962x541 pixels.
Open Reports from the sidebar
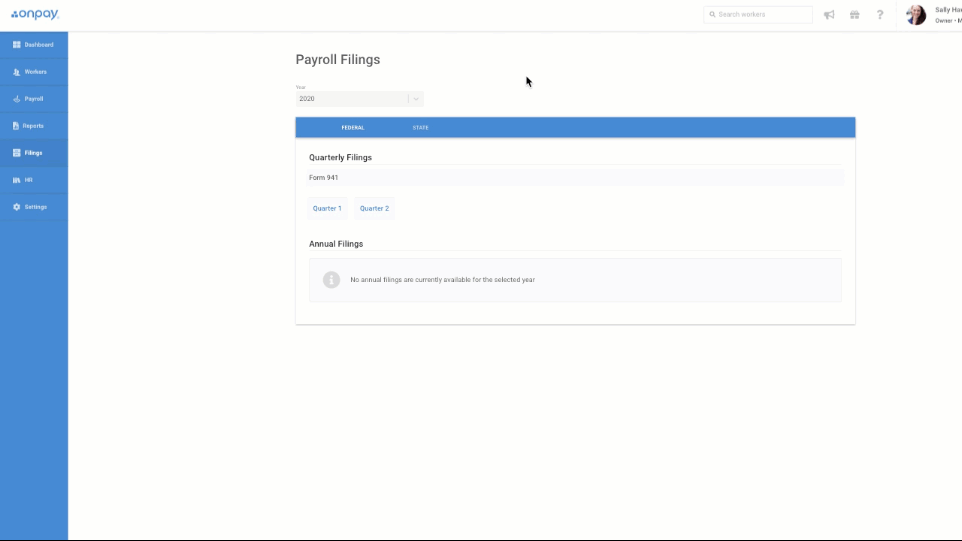[34, 126]
